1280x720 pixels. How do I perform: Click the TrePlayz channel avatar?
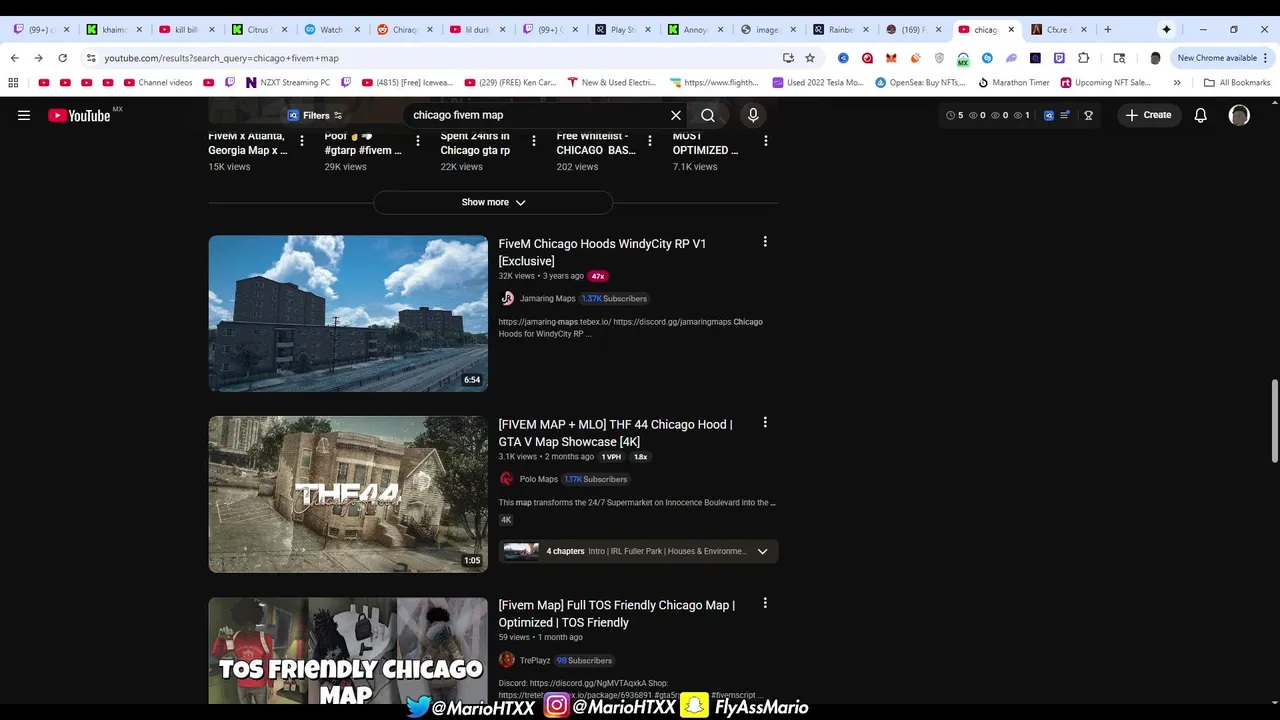click(x=507, y=660)
